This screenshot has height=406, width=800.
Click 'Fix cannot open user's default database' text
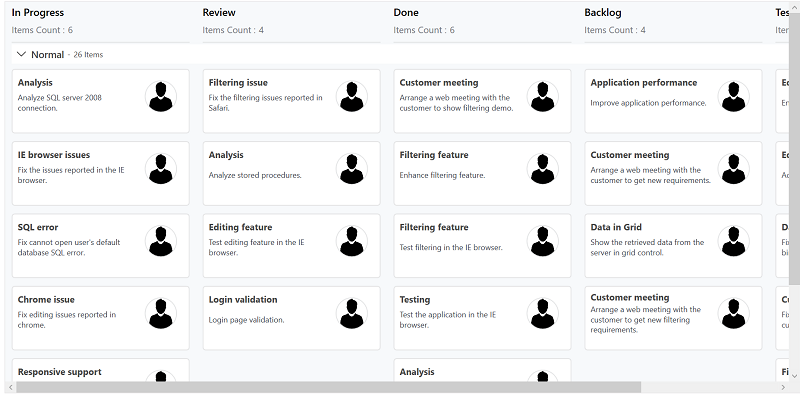[x=69, y=247]
